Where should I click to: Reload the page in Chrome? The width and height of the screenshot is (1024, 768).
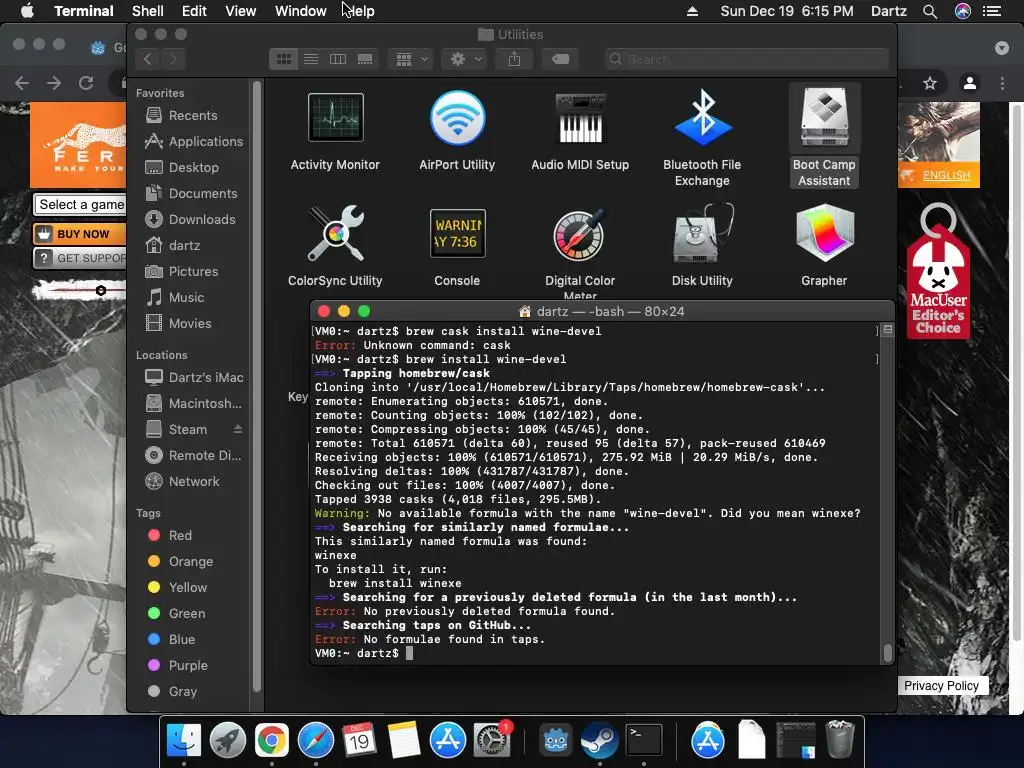[86, 83]
